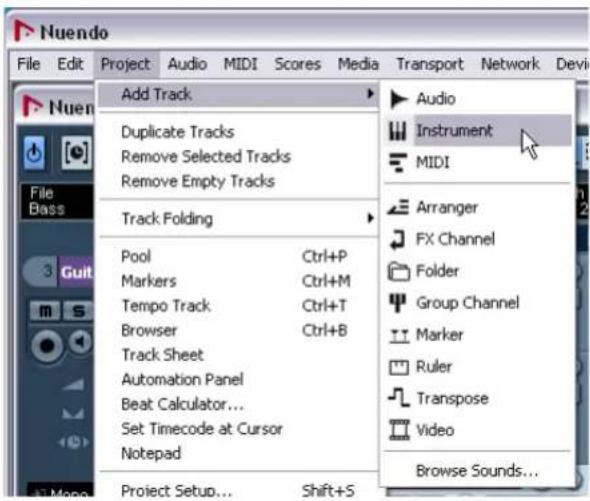Open the Automation Panel entry
Image resolution: width=590 pixels, height=501 pixels.
(238, 379)
